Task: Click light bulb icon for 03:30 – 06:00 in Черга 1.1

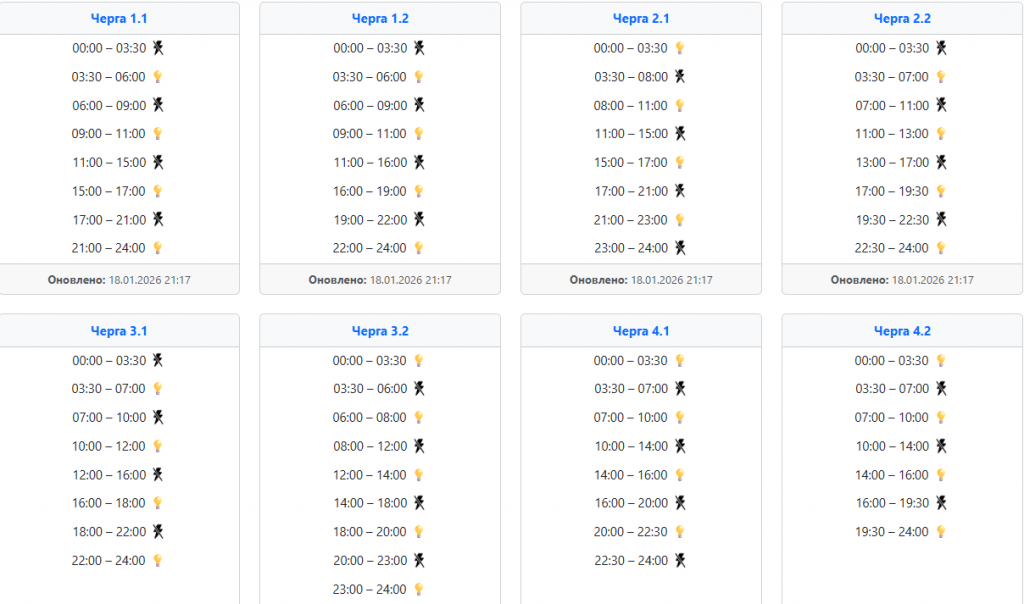Action: pos(157,77)
